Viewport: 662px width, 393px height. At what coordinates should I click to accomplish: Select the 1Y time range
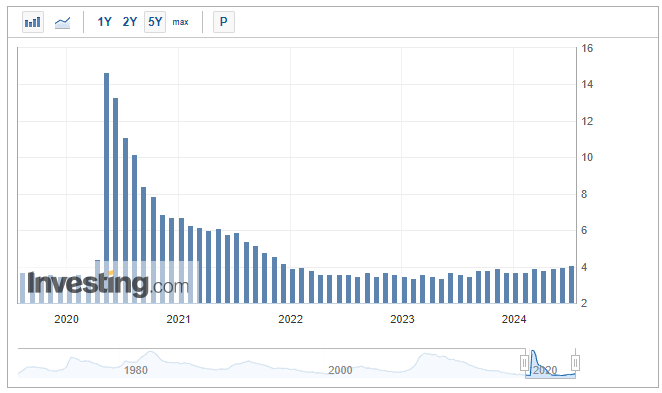click(104, 22)
